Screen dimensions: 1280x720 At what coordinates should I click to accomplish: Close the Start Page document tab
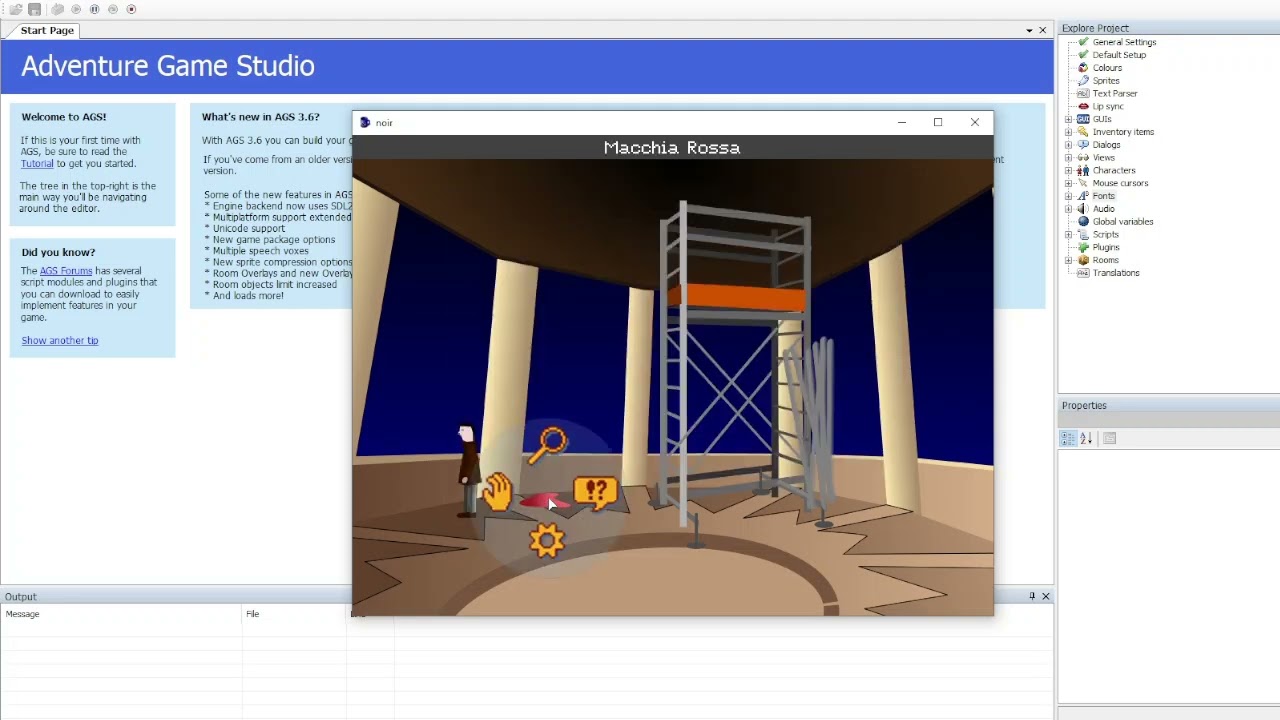(x=1043, y=31)
